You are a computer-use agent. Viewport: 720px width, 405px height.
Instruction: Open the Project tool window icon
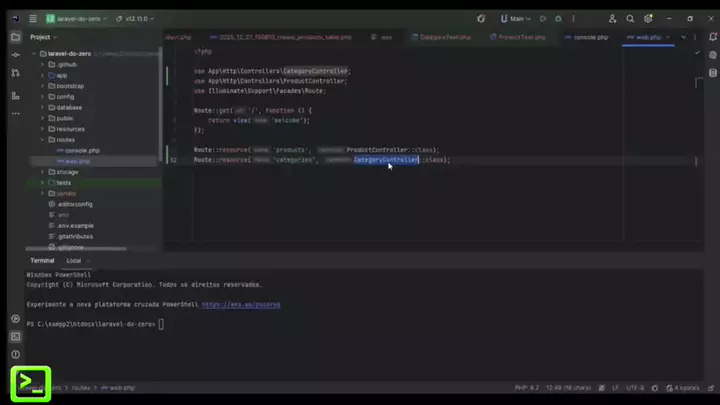click(x=15, y=37)
